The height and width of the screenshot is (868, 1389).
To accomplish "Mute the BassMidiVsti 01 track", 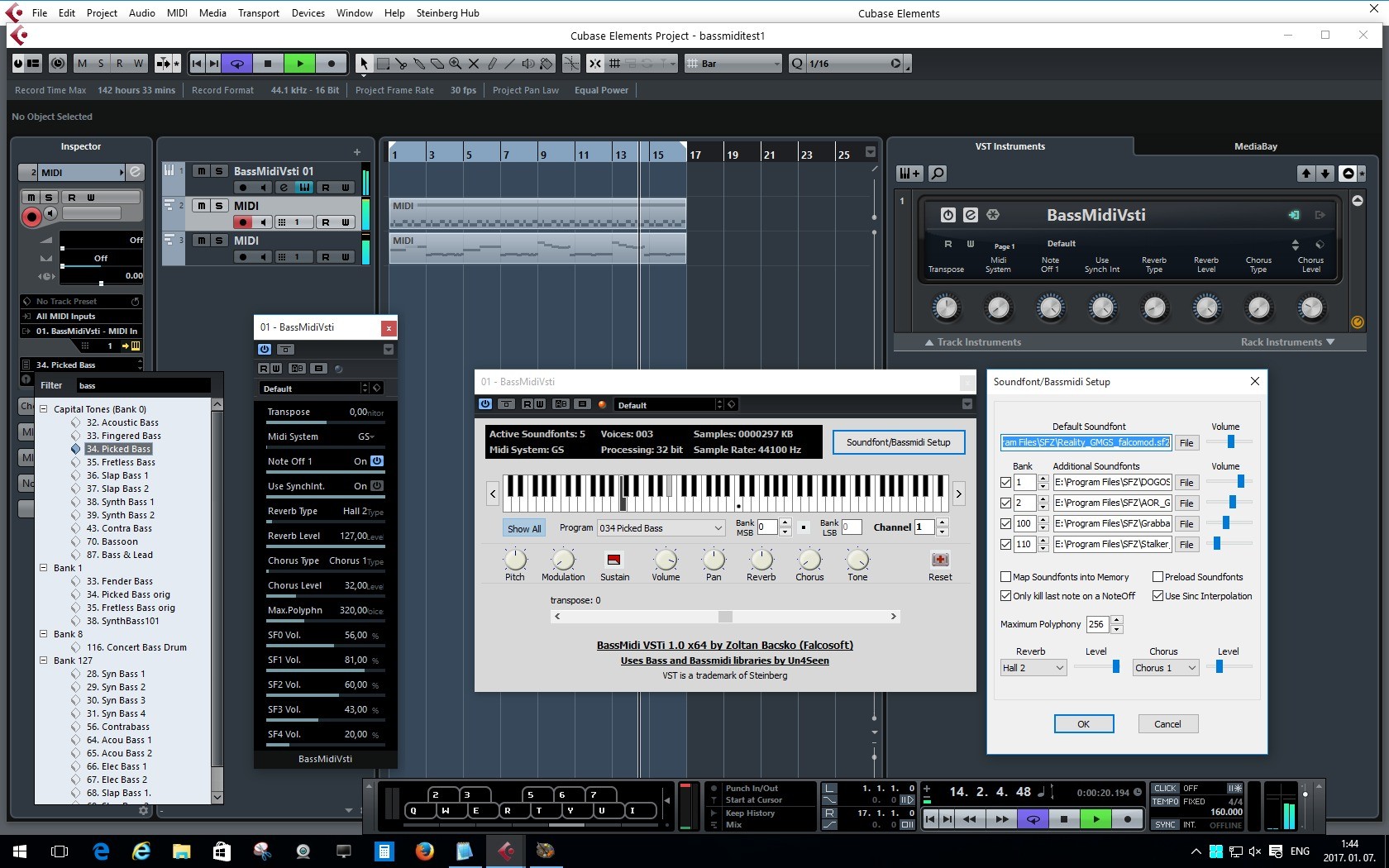I will pos(201,171).
